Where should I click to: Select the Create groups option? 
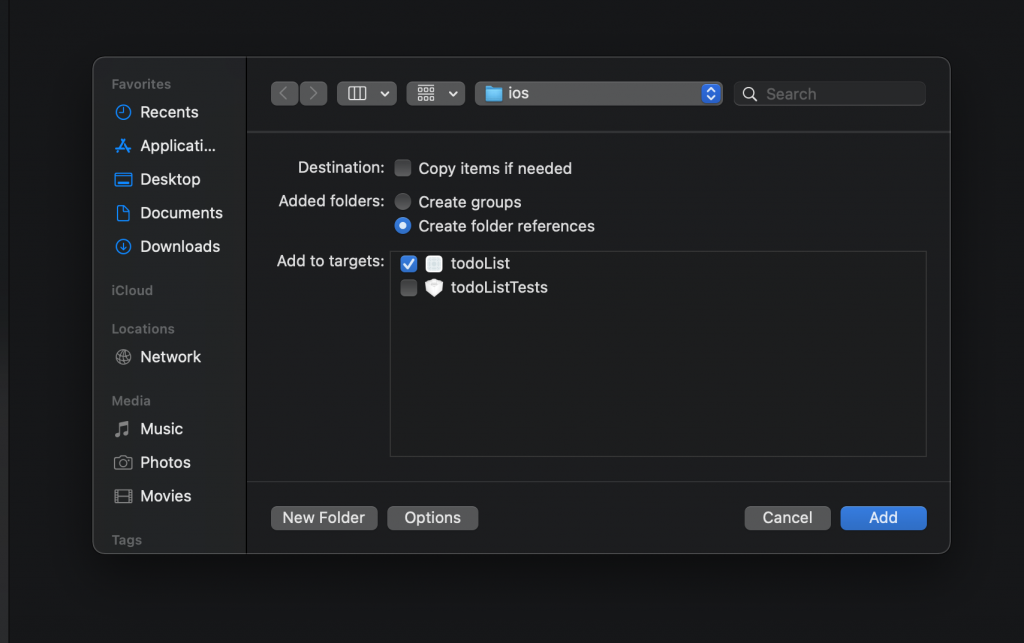point(403,202)
